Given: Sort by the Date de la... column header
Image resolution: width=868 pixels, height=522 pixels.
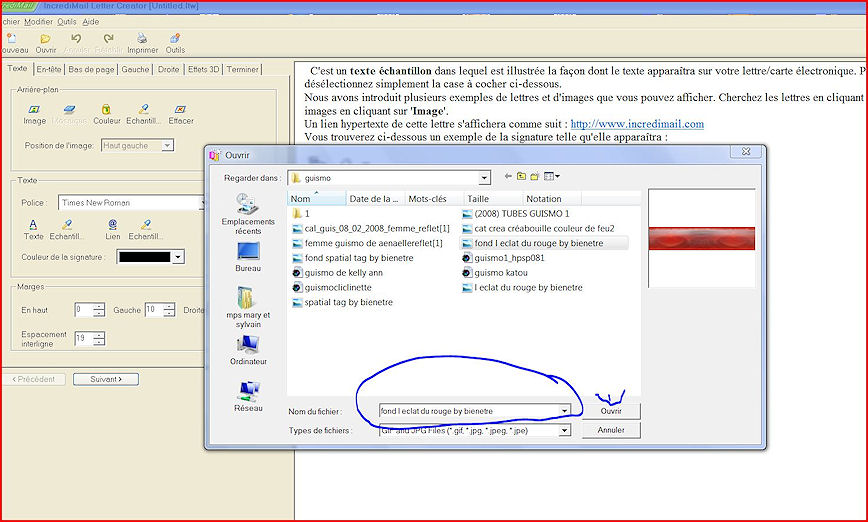Looking at the screenshot, I should tap(375, 199).
